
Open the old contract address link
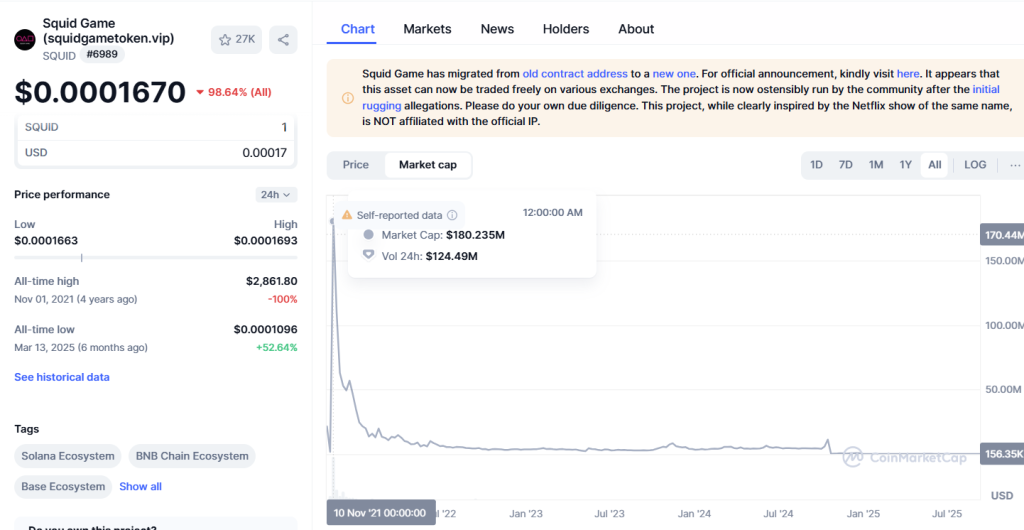point(575,74)
